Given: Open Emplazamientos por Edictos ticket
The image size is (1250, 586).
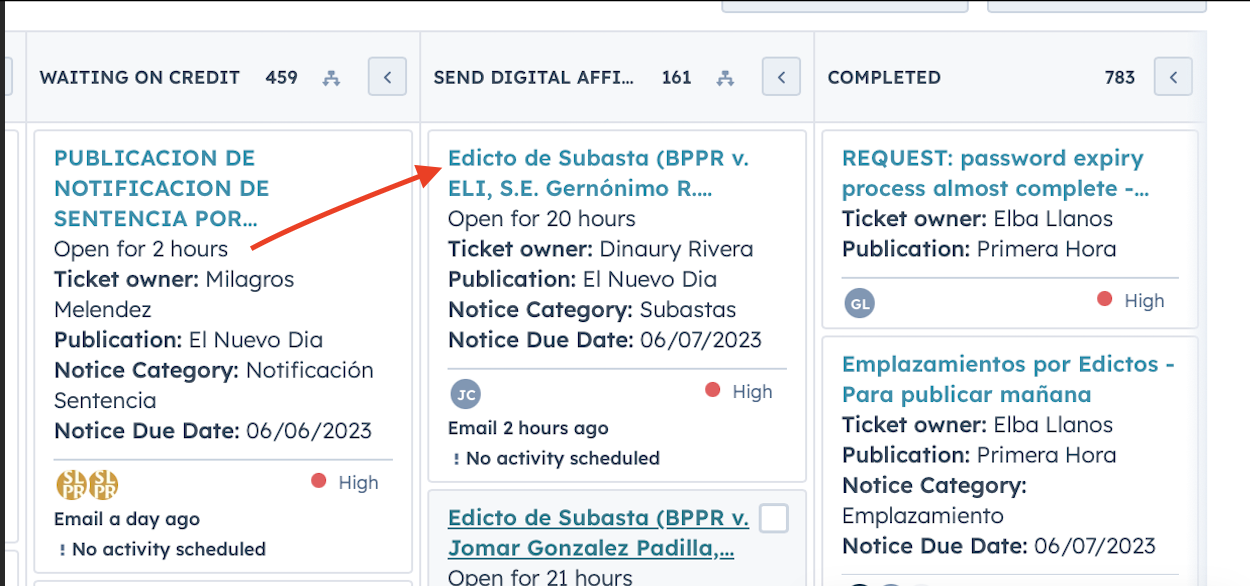Looking at the screenshot, I should pyautogui.click(x=1007, y=379).
